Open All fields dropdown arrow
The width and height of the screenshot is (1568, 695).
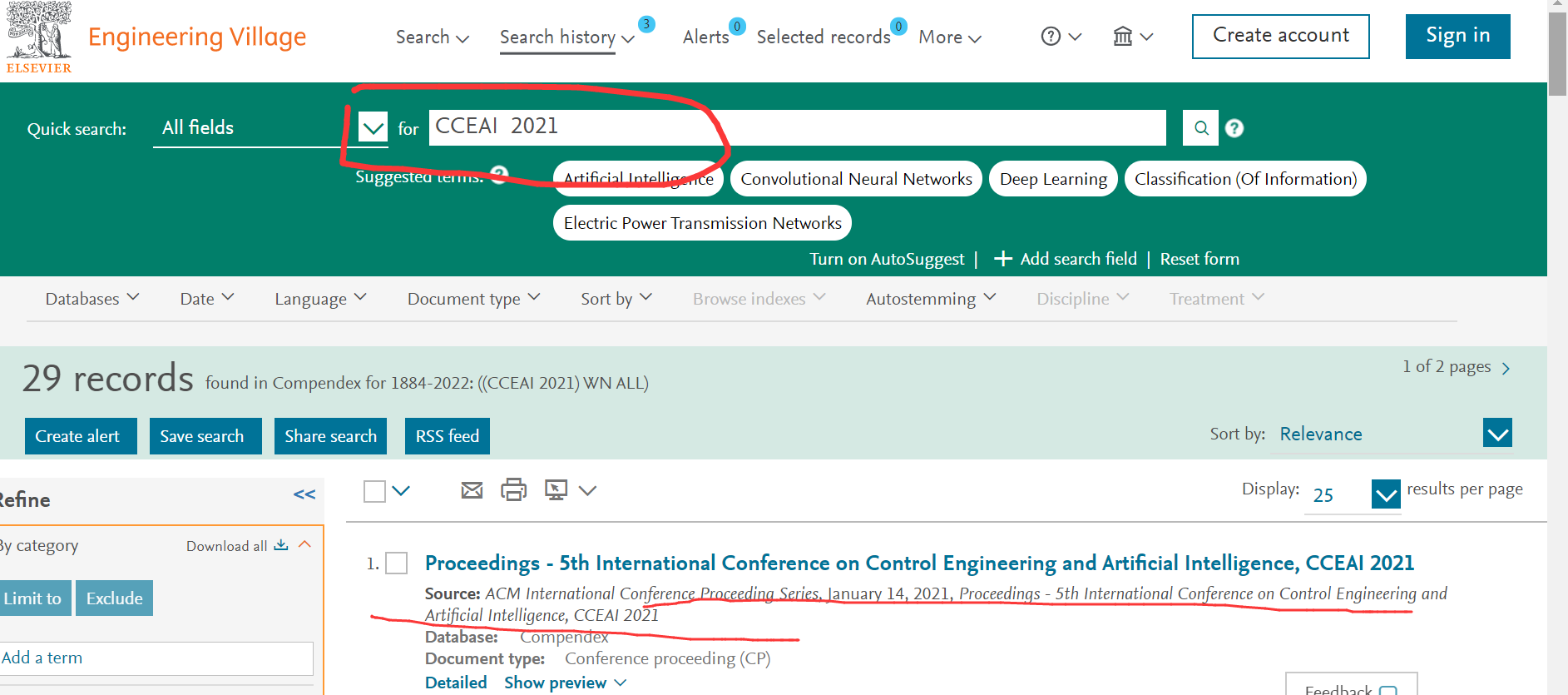click(373, 128)
